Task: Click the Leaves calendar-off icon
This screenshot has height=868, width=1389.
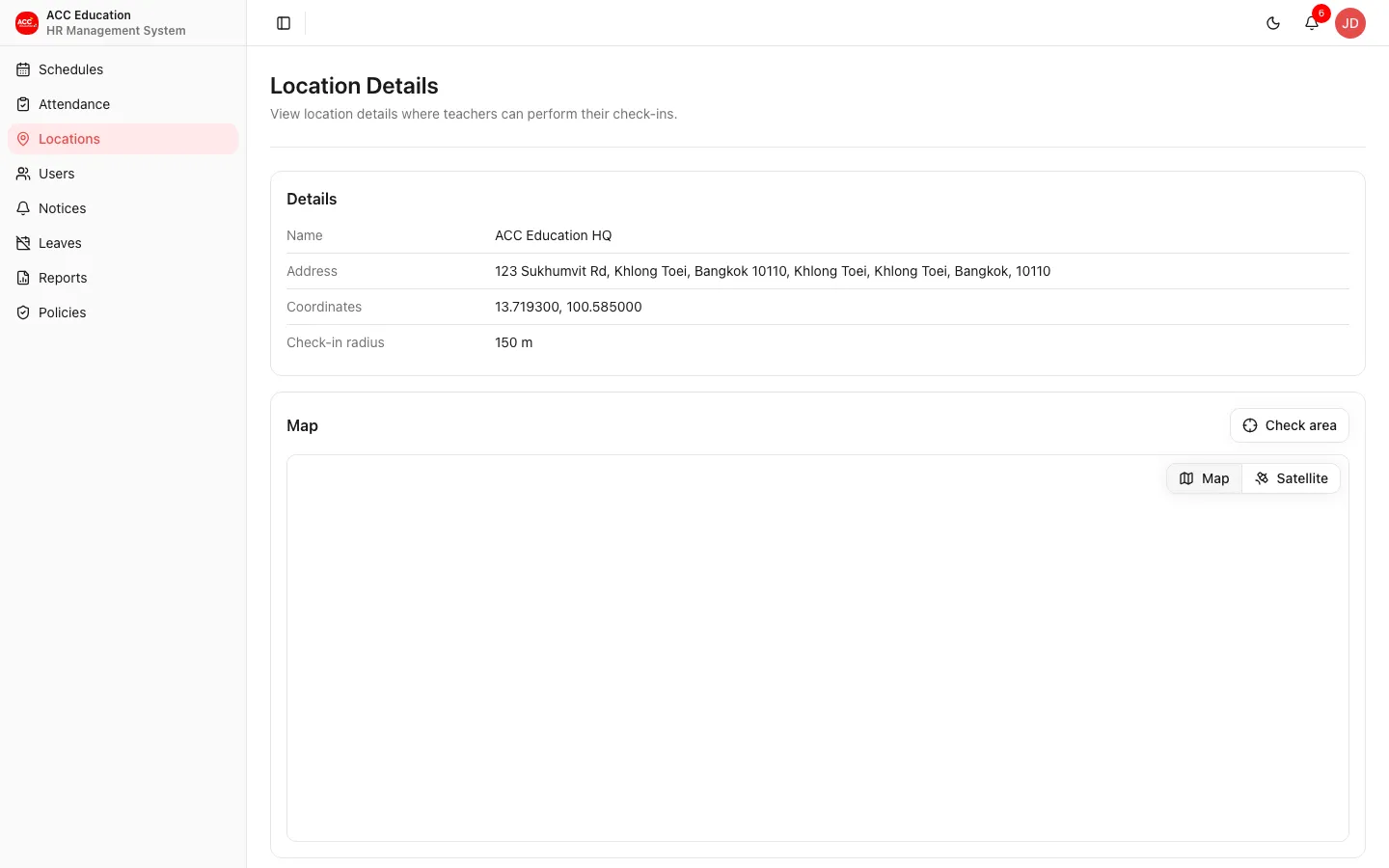Action: click(23, 243)
